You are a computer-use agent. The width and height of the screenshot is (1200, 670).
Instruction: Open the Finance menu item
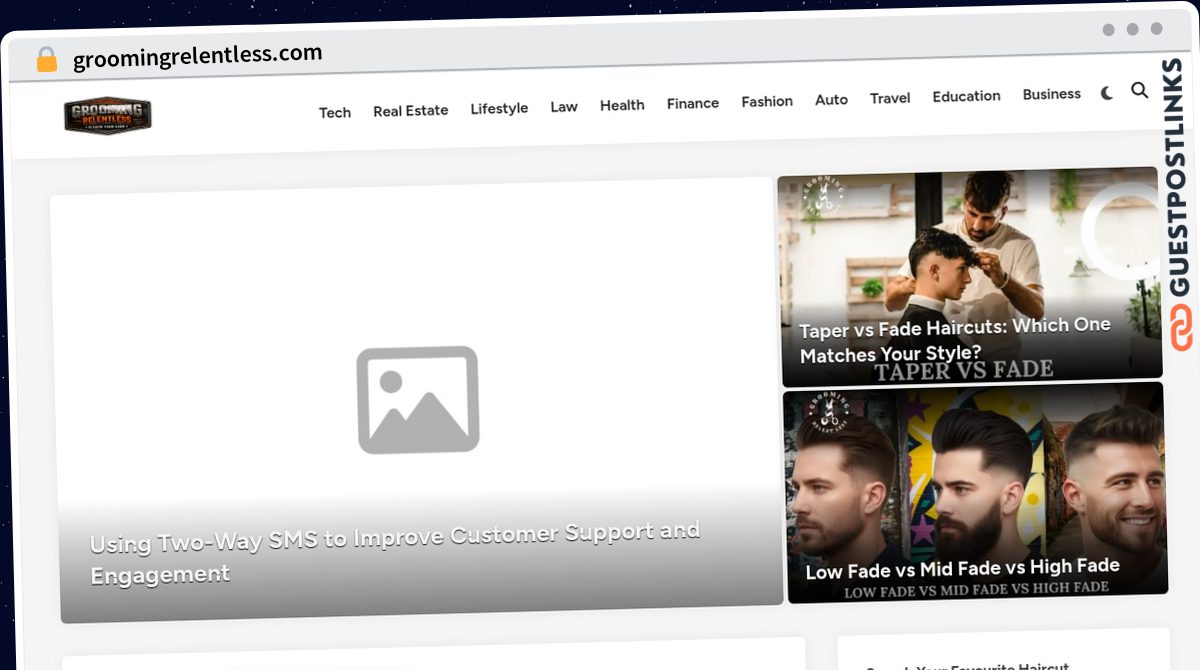coord(693,103)
